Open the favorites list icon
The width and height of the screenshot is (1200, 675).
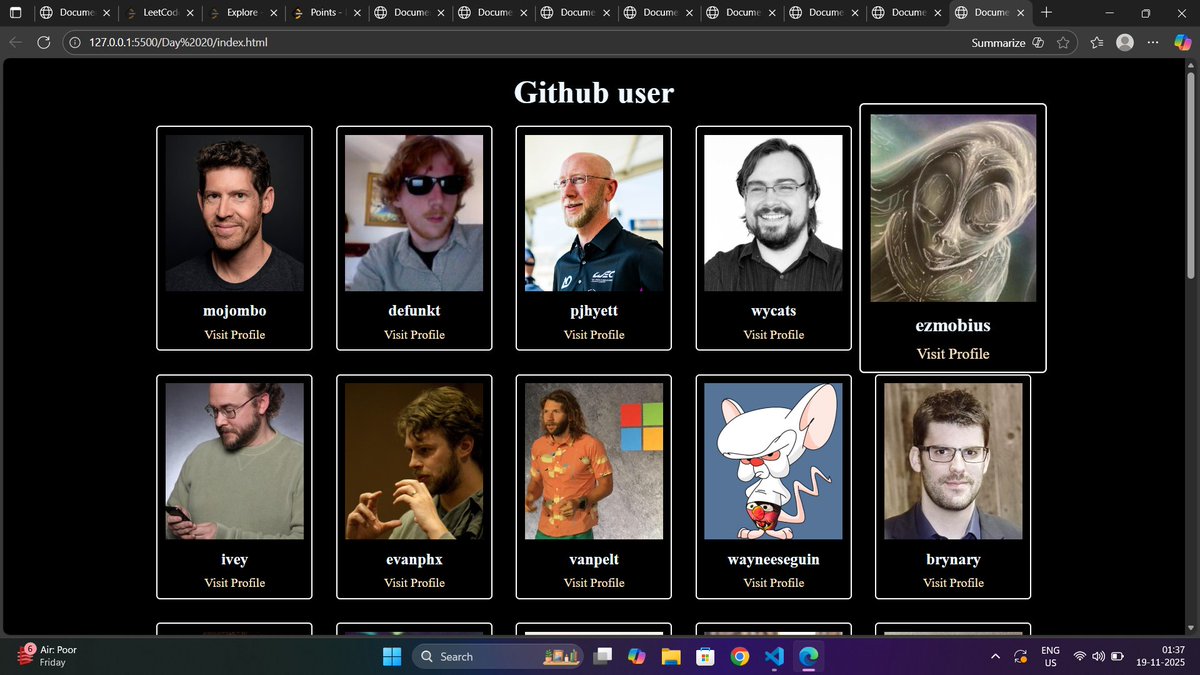[1096, 42]
